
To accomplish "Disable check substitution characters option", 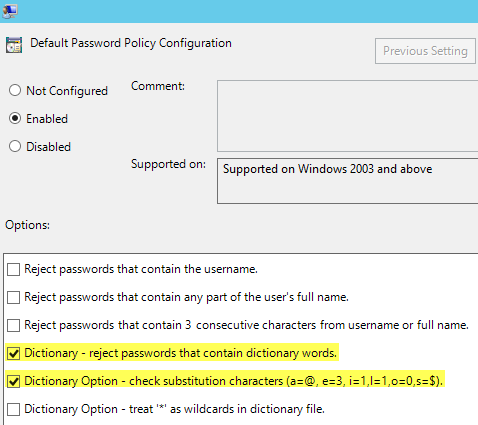I will (13, 381).
